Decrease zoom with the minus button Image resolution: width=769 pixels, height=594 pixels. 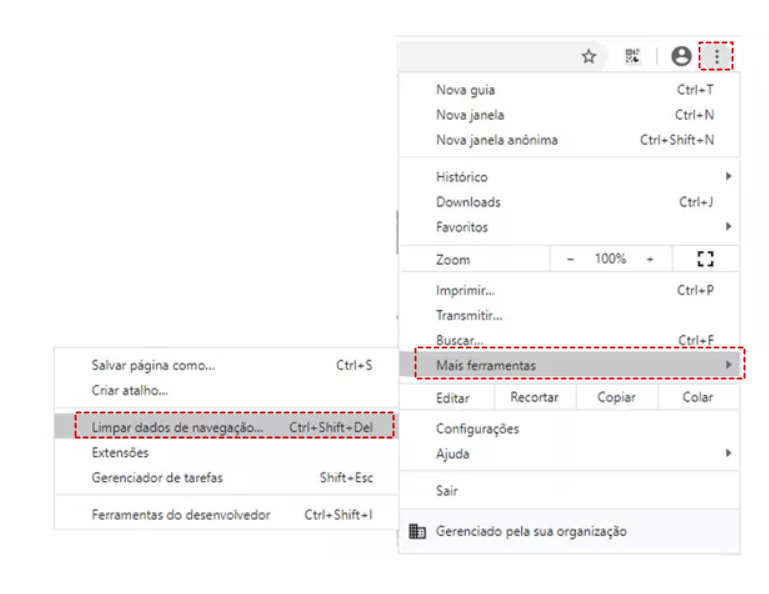tap(571, 259)
